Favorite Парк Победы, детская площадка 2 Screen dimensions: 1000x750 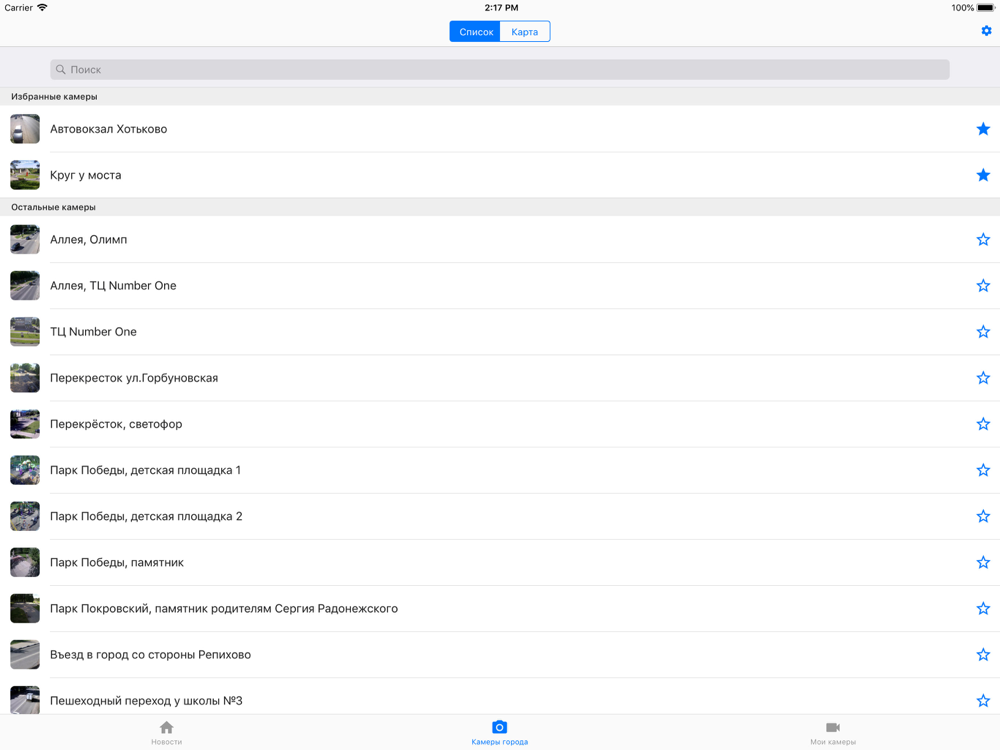pyautogui.click(x=983, y=516)
